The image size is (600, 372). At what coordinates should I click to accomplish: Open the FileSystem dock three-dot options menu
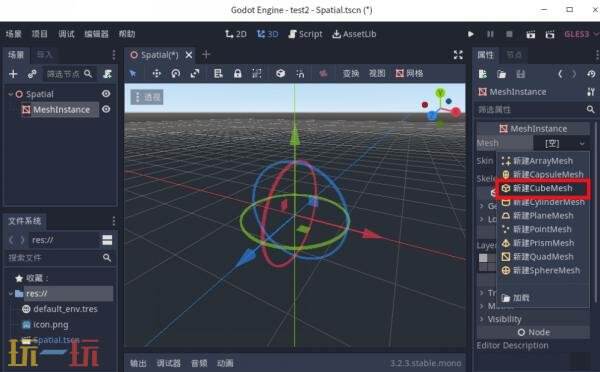click(x=114, y=221)
